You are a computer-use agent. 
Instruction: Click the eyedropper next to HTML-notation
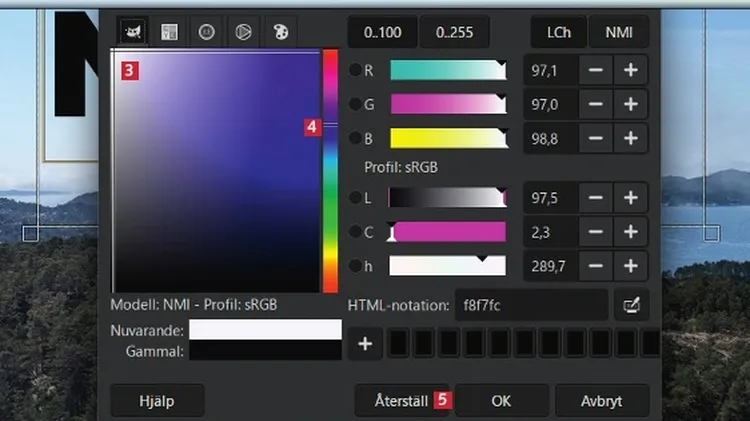point(630,304)
